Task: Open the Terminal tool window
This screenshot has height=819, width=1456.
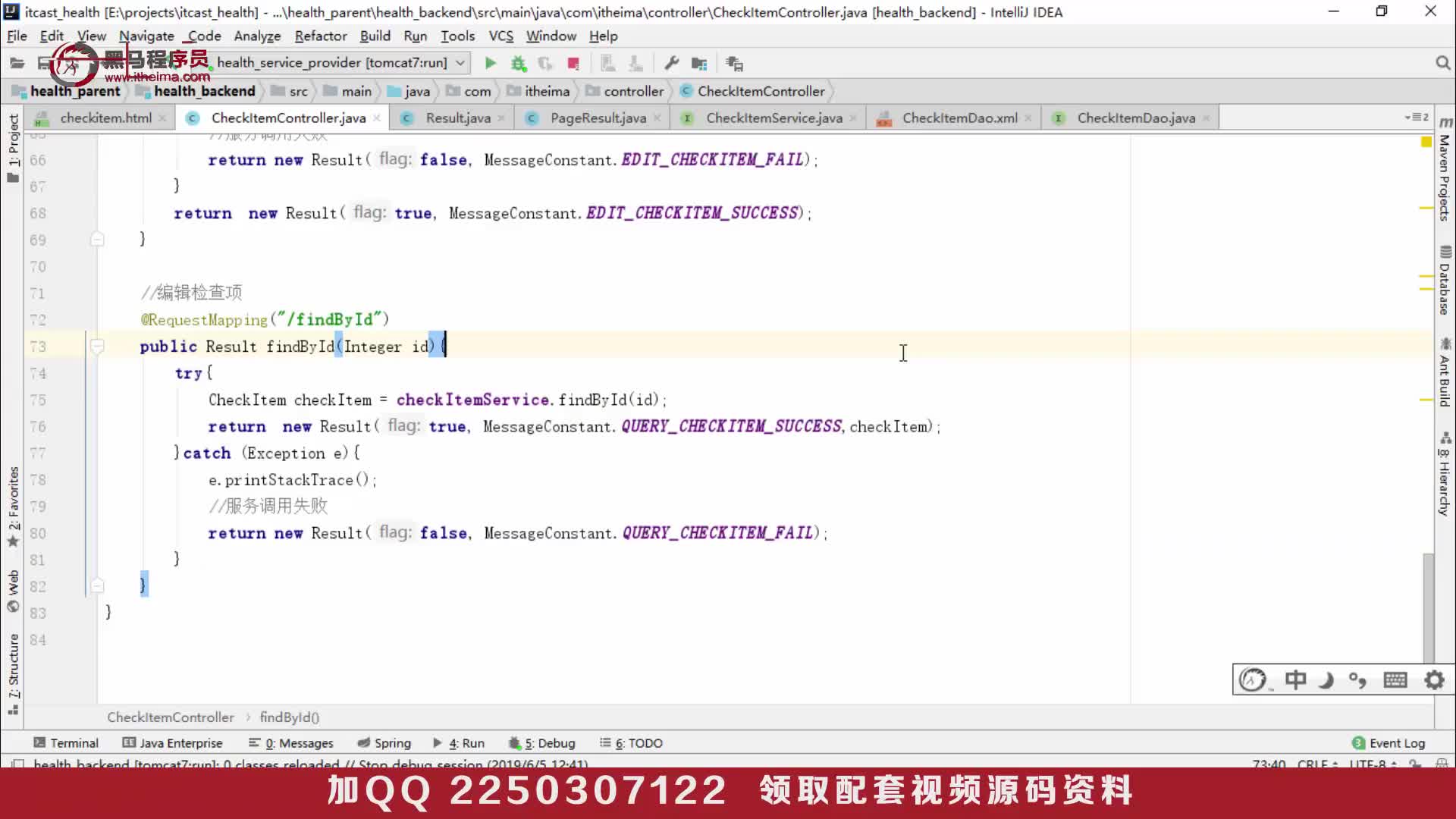Action: [66, 743]
